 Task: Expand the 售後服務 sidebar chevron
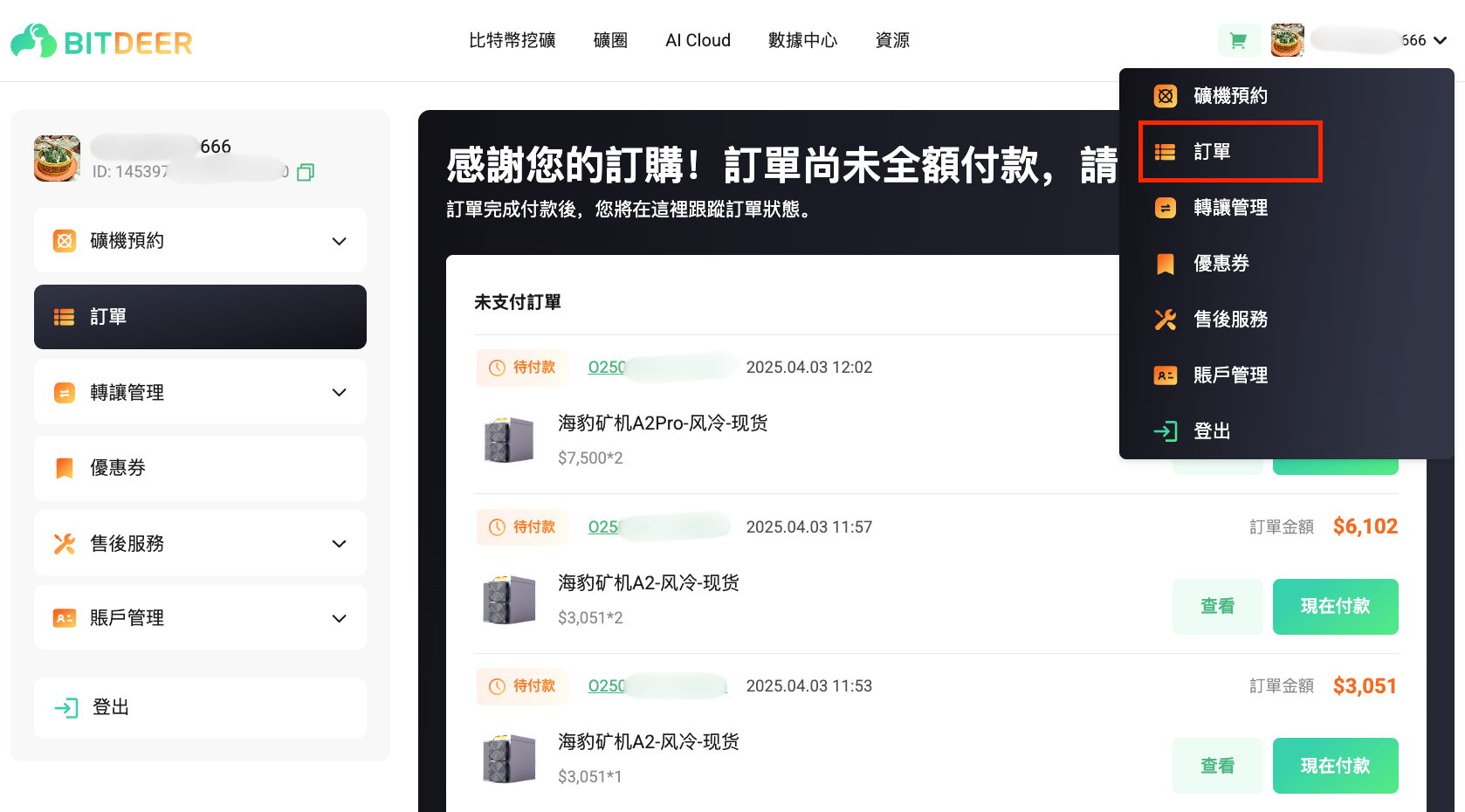pyautogui.click(x=340, y=544)
